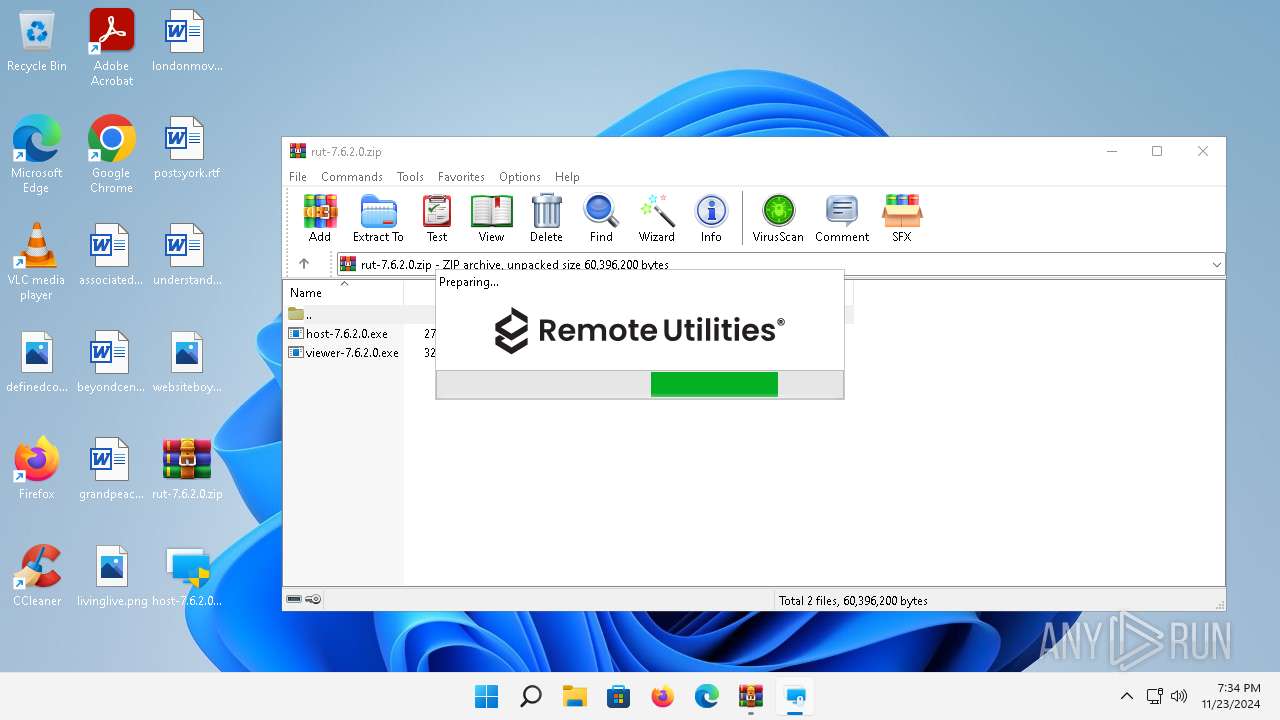Click the Remote Utilities logo in splash
Image resolution: width=1280 pixels, height=720 pixels.
coord(640,330)
